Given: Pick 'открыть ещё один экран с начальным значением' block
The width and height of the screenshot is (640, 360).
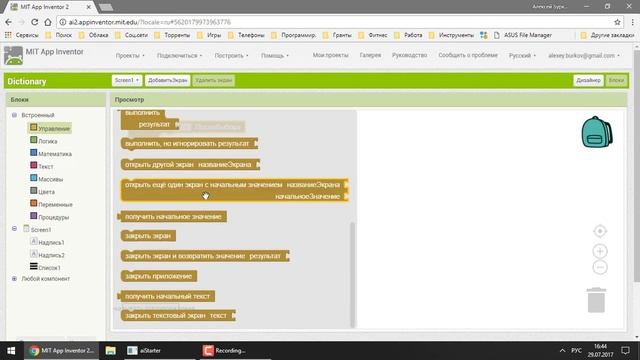Looking at the screenshot, I should [x=234, y=190].
